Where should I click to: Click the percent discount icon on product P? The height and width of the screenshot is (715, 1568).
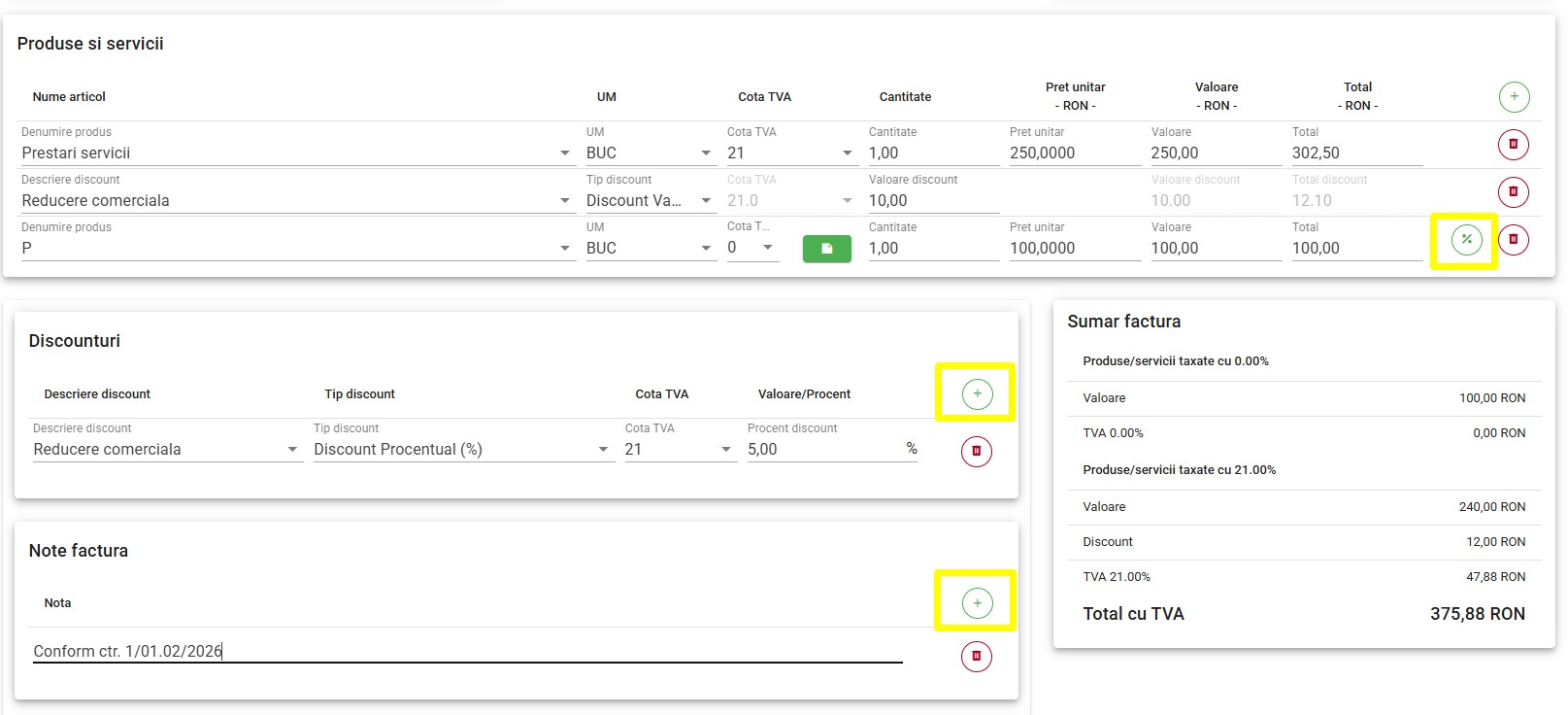[1466, 240]
